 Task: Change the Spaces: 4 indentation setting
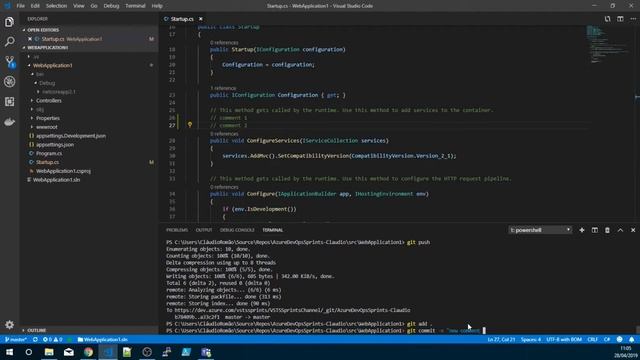point(531,339)
